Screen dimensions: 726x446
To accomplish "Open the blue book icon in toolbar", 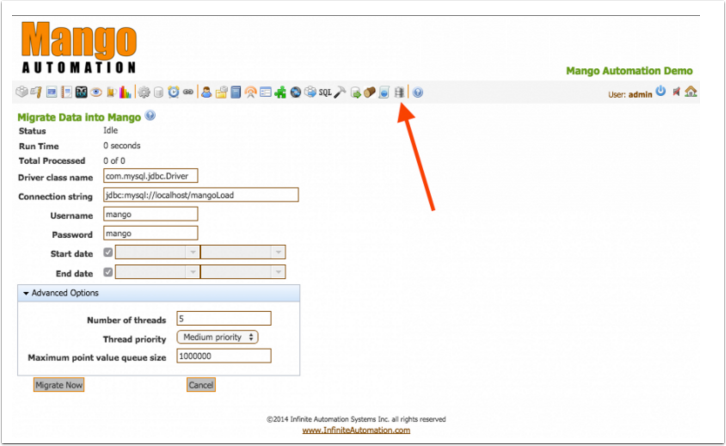I will [236, 92].
